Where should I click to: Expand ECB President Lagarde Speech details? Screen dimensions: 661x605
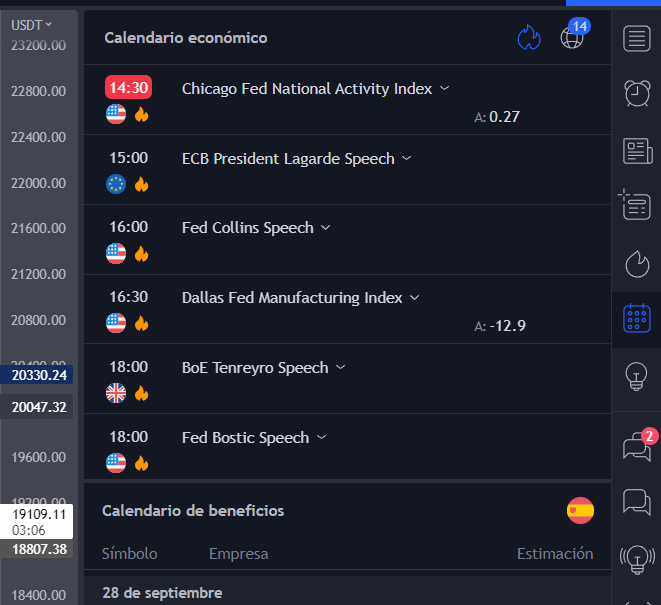tap(407, 159)
